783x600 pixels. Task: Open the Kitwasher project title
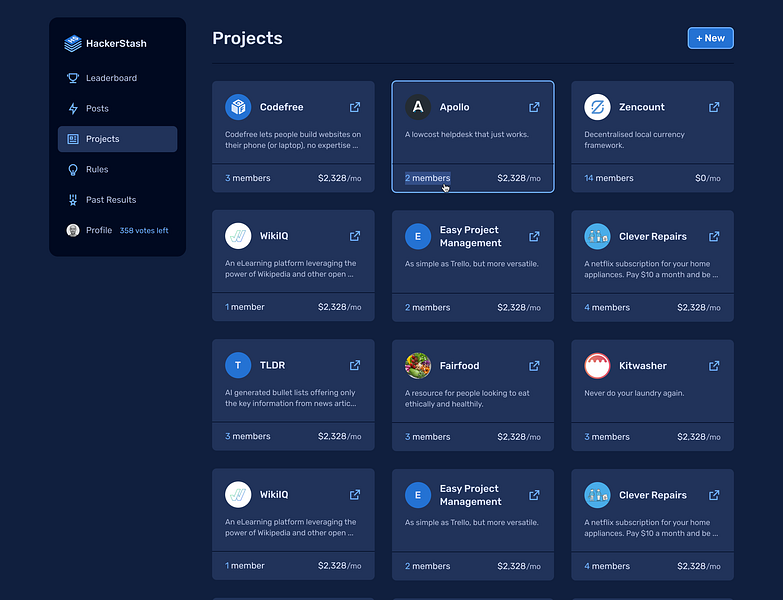643,366
